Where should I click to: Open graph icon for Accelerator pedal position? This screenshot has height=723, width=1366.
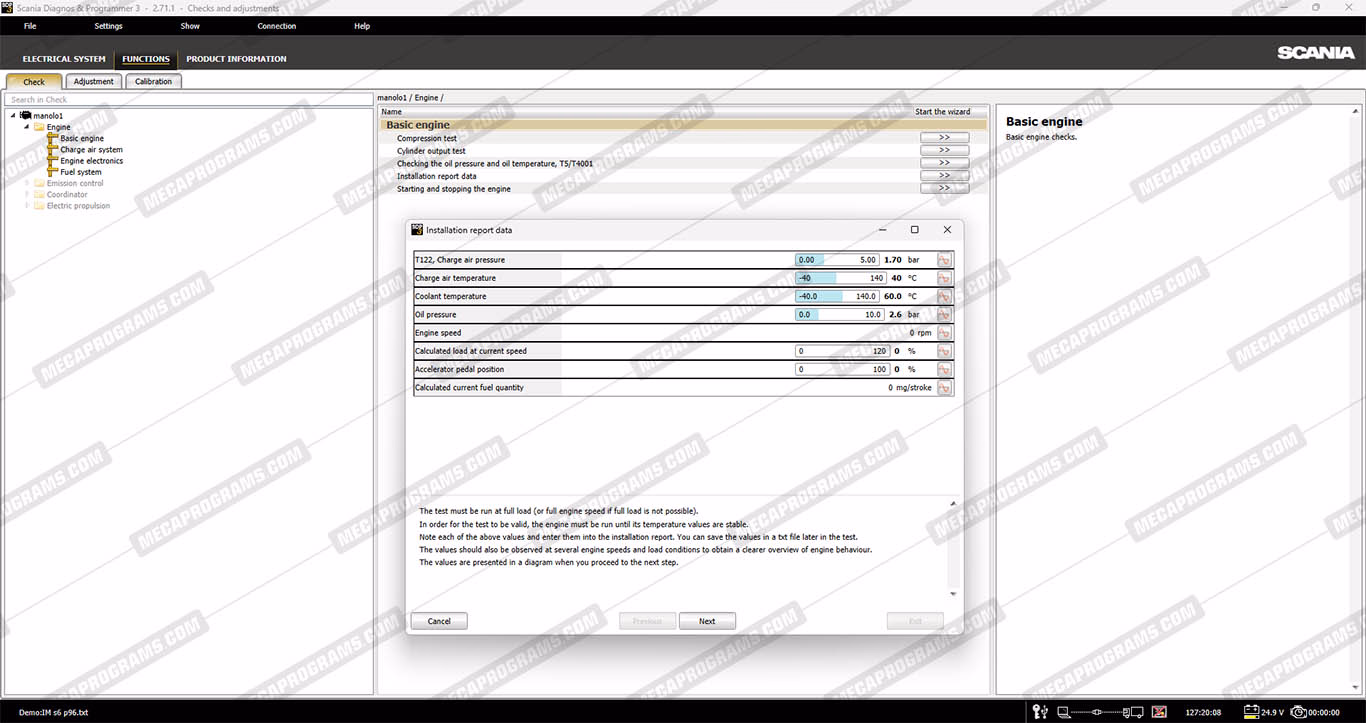[x=944, y=369]
